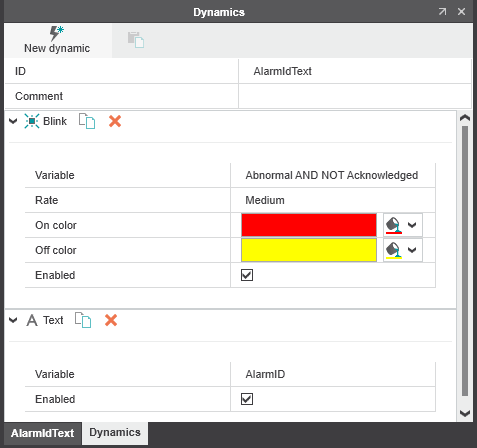Uncheck Enabled for the Text dynamic
The image size is (477, 448).
[247, 399]
